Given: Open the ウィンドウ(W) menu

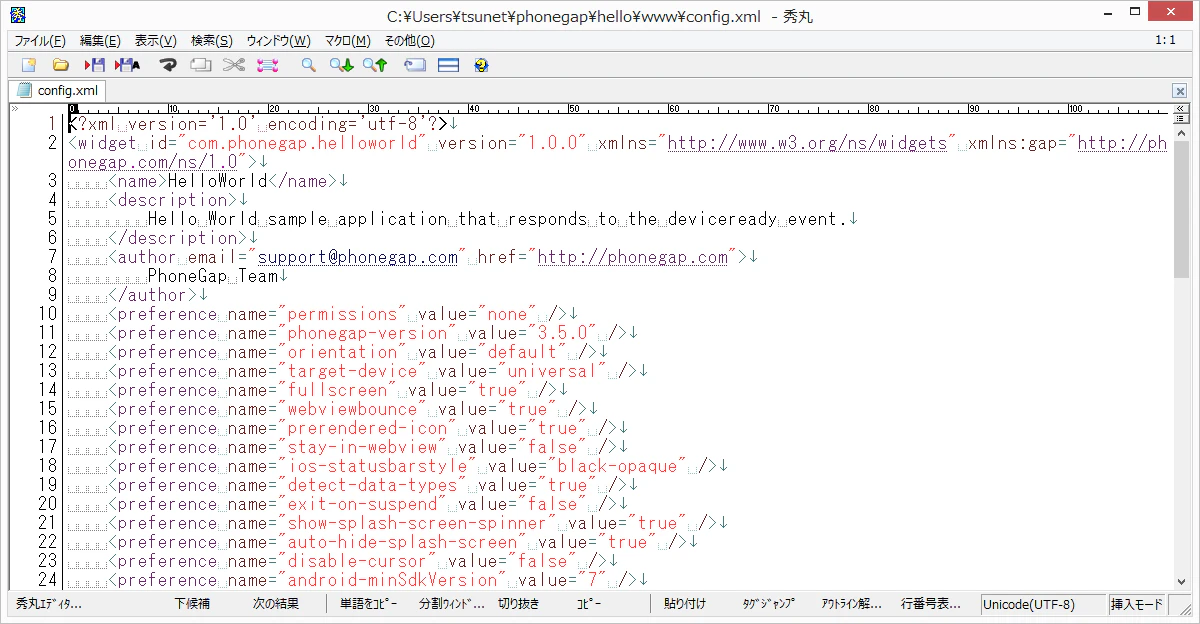Looking at the screenshot, I should point(278,41).
